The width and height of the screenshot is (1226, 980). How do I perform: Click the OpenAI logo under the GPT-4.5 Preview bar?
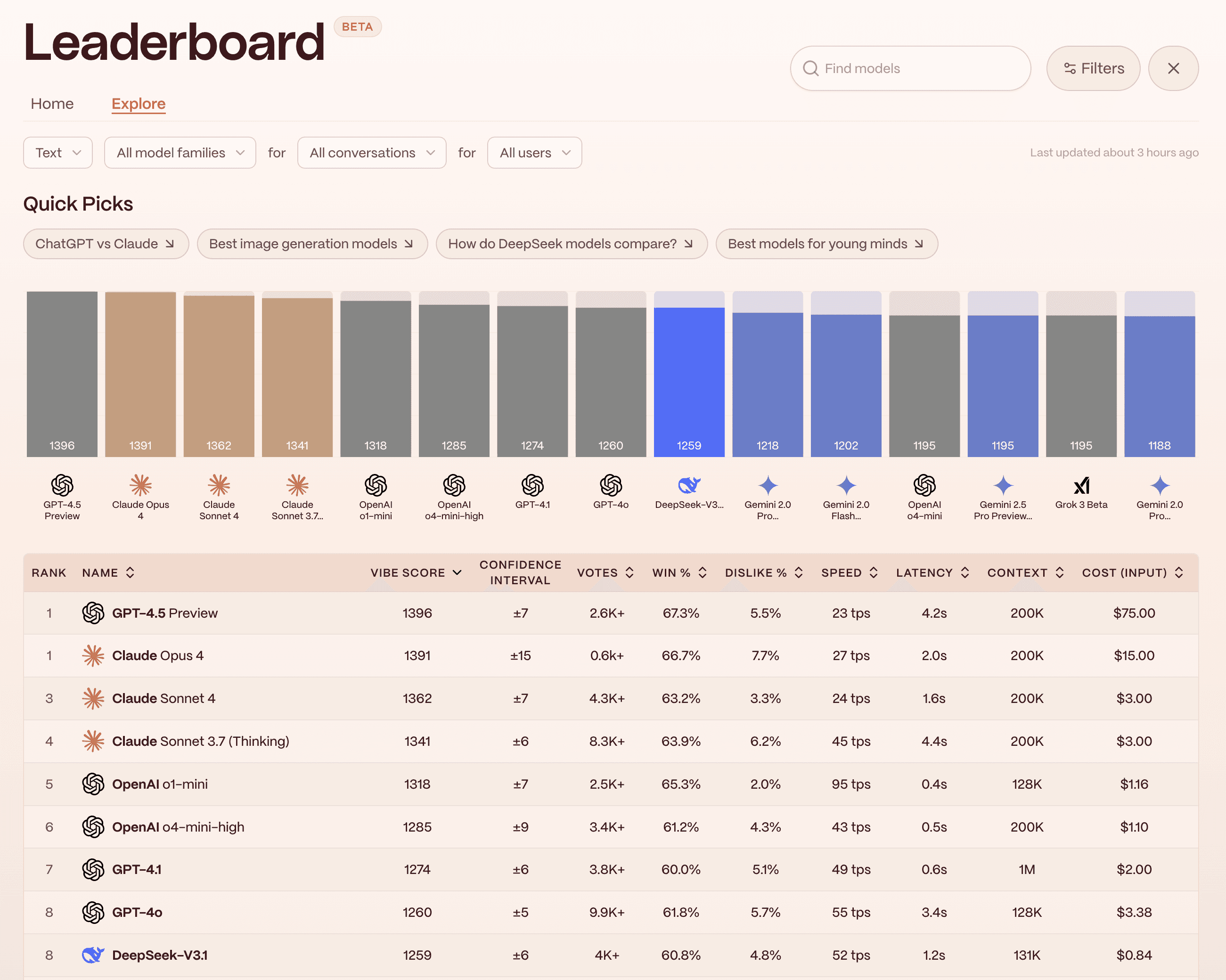pyautogui.click(x=61, y=486)
